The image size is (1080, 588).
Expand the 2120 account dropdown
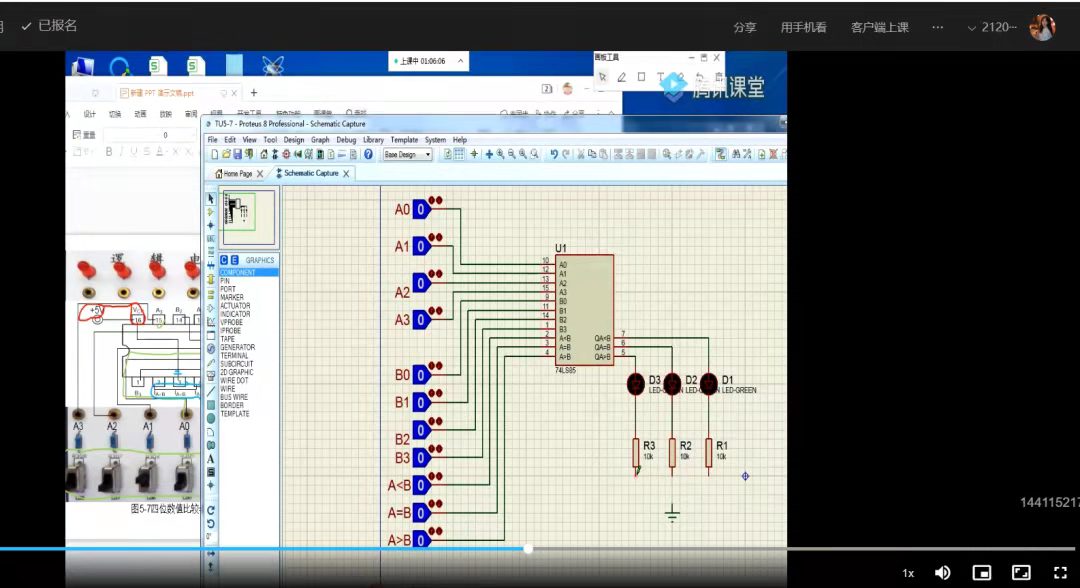992,27
